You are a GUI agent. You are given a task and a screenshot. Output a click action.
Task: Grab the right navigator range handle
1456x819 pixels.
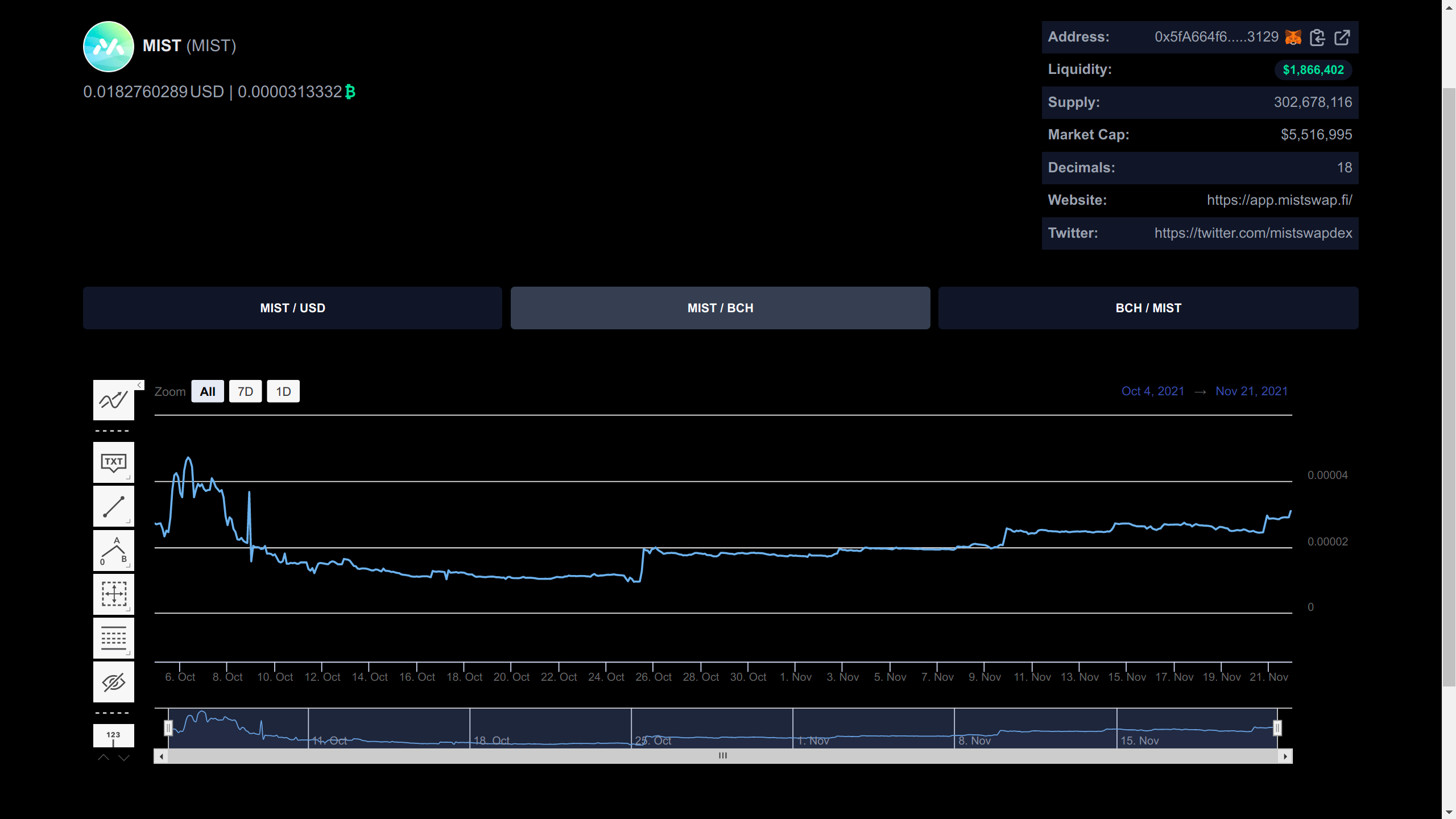tap(1277, 728)
